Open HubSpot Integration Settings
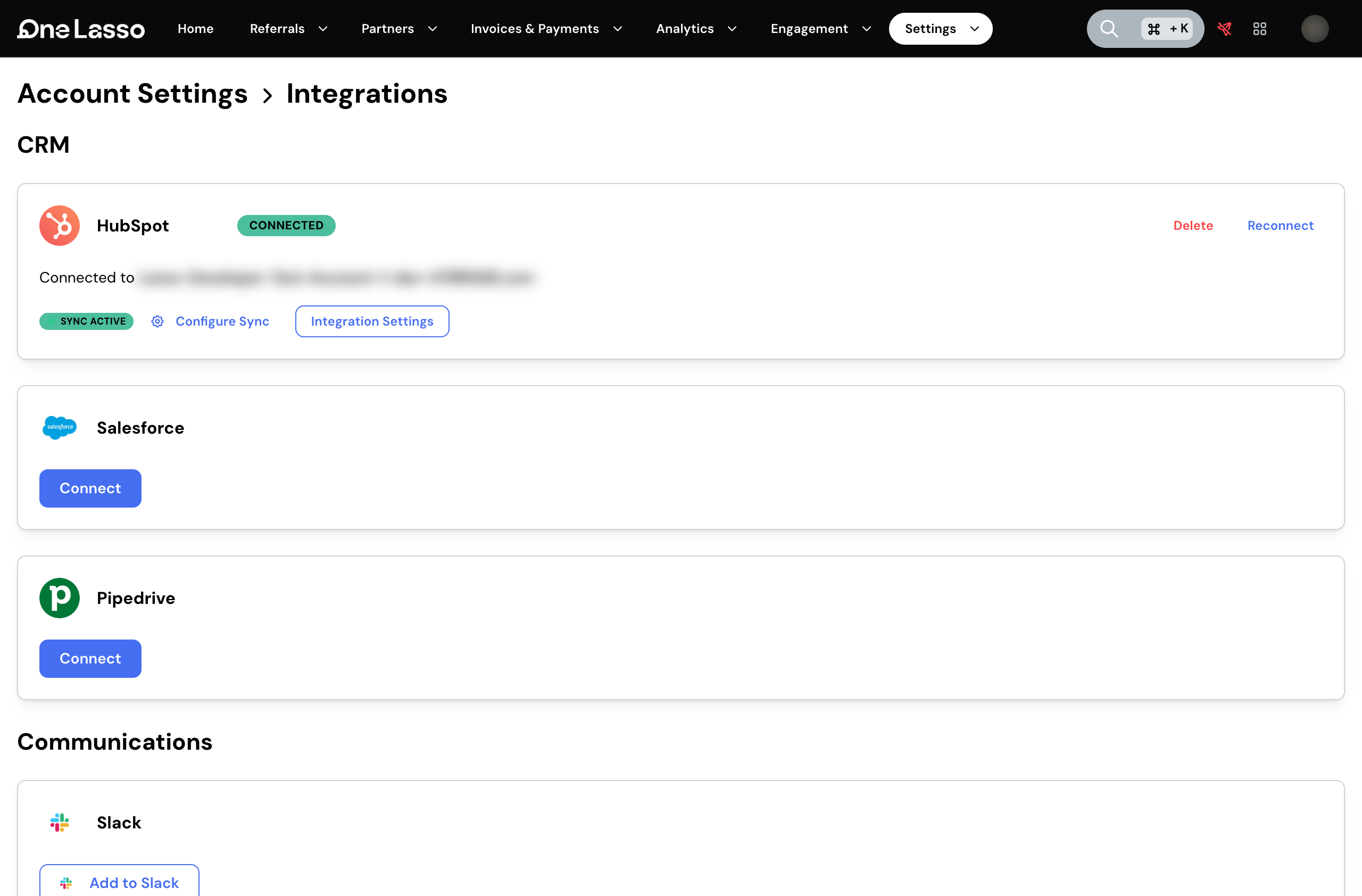 point(372,321)
